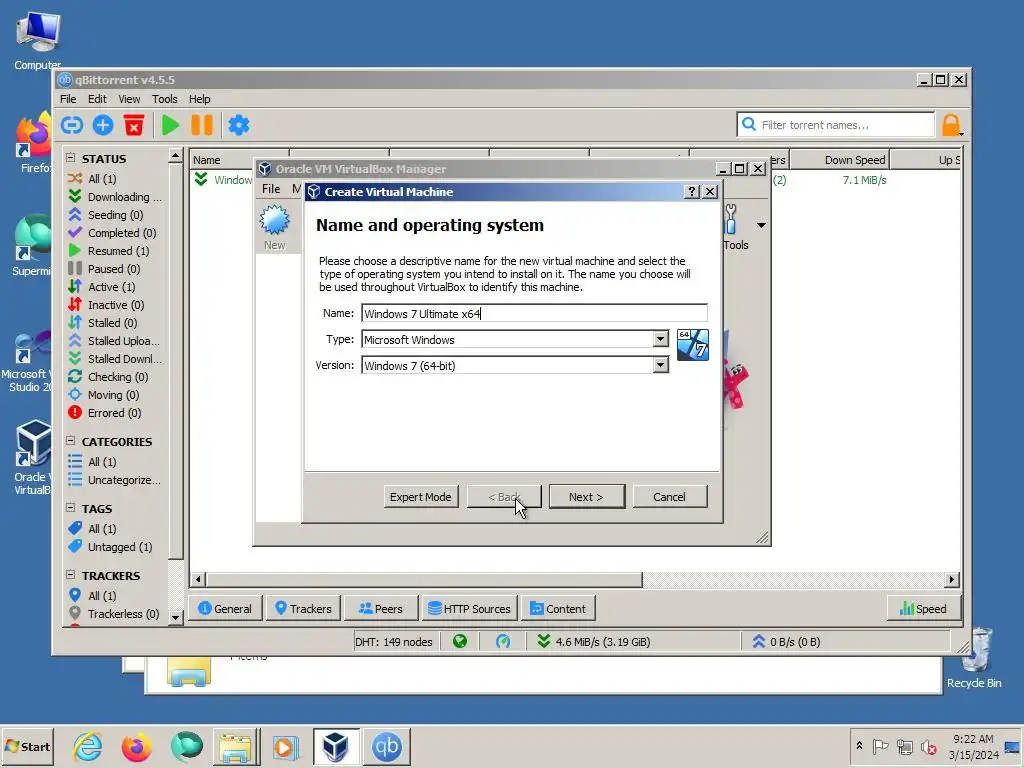Click the Action Center flag tray icon
The width and height of the screenshot is (1024, 768).
tap(880, 746)
